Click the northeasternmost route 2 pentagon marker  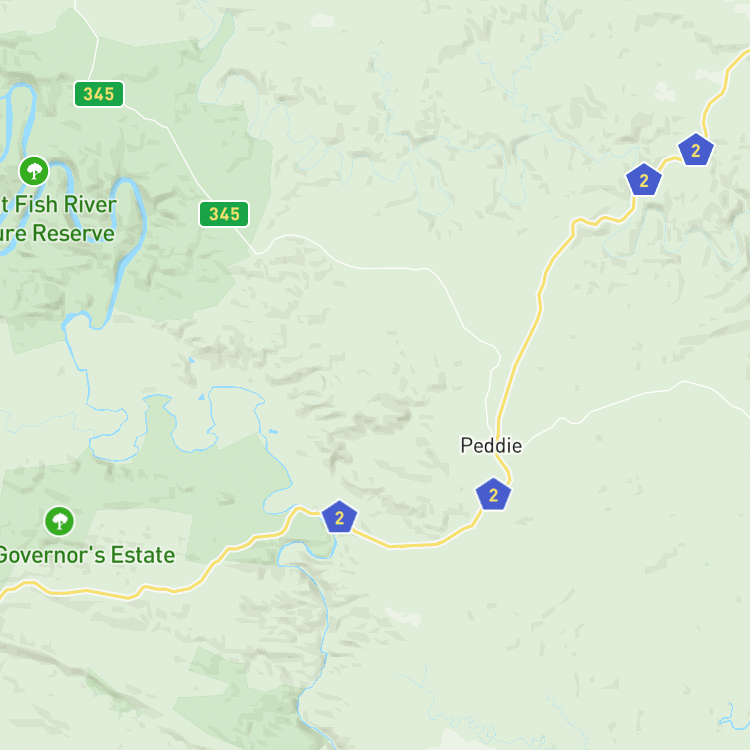pos(696,150)
